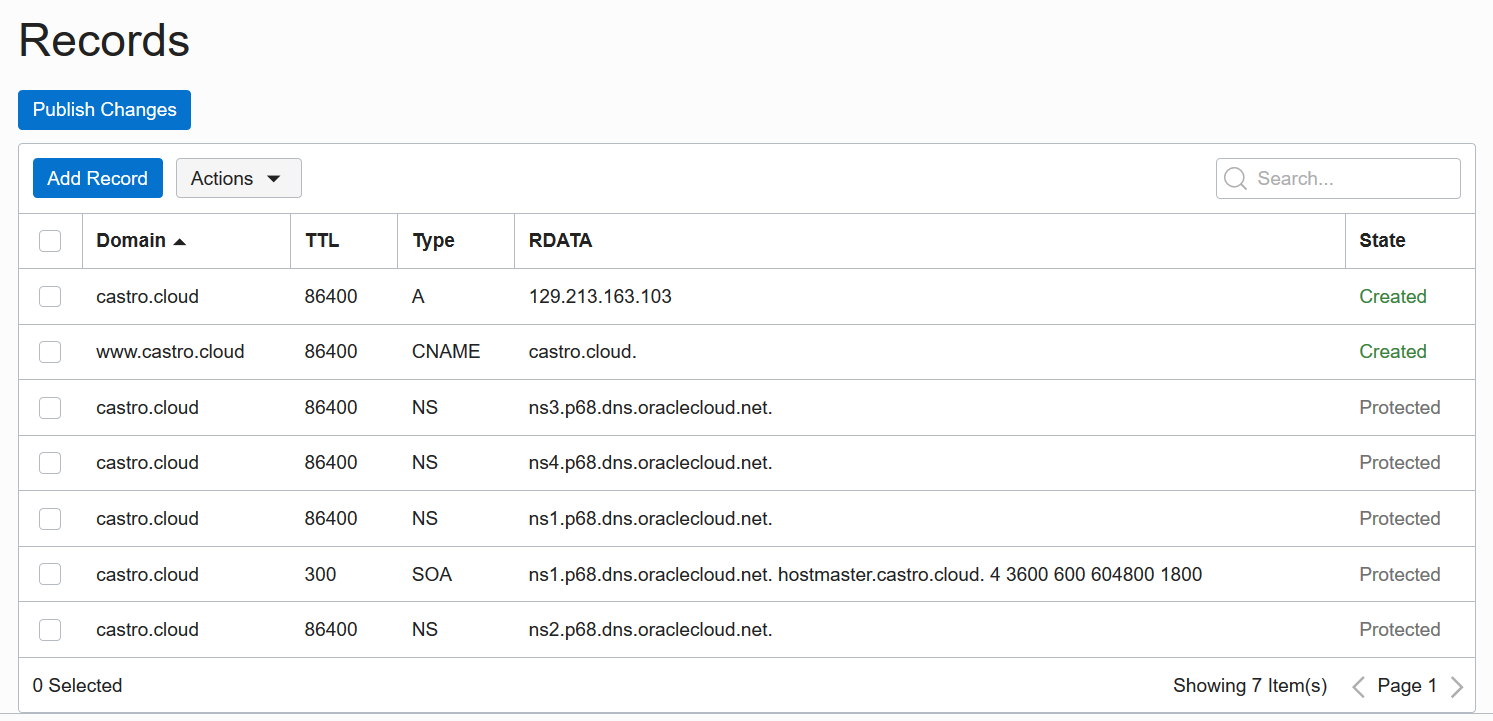This screenshot has height=721, width=1493.
Task: Click the Domain sort arrow icon
Action: click(x=180, y=242)
